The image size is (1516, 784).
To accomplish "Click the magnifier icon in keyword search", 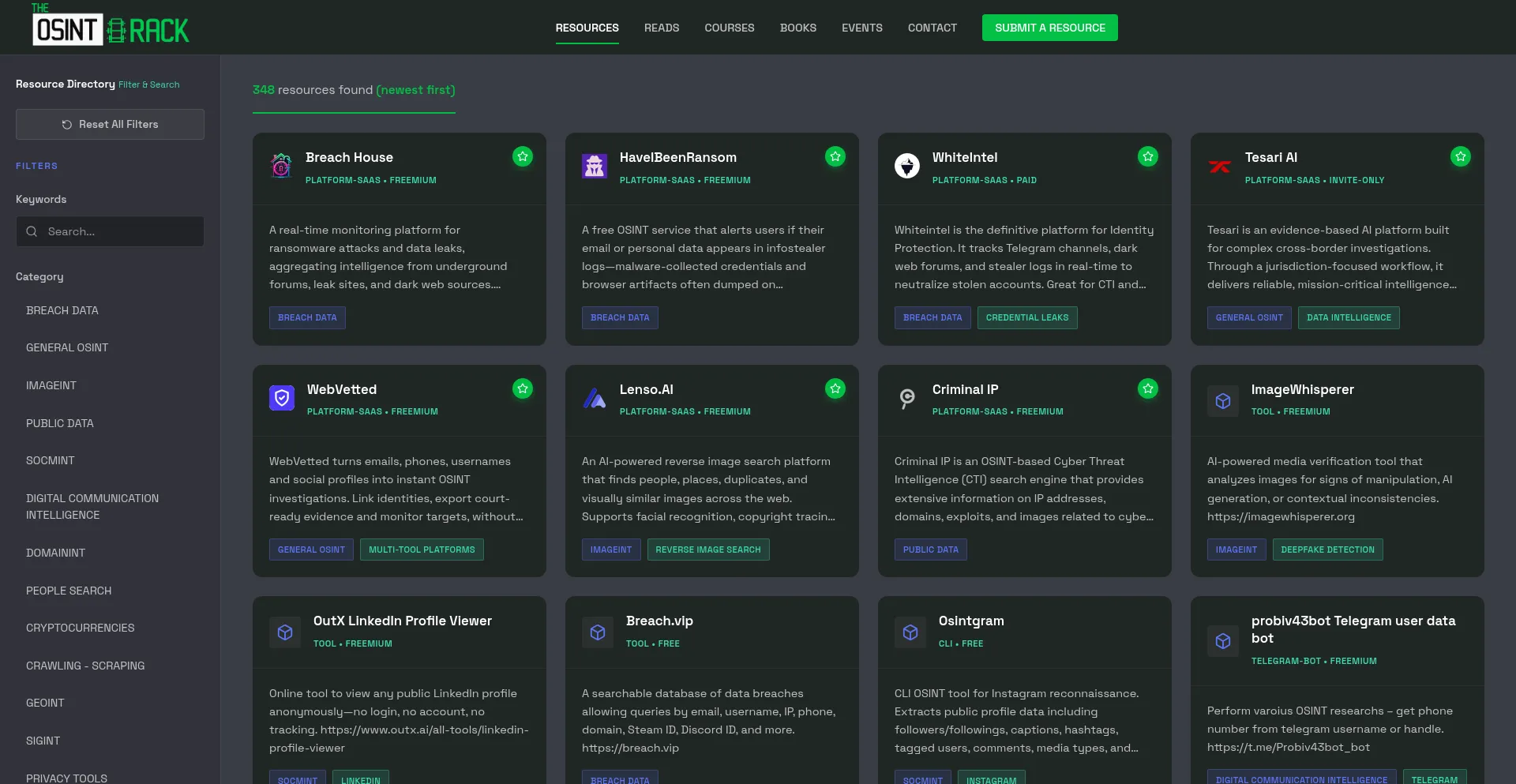I will click(x=32, y=231).
